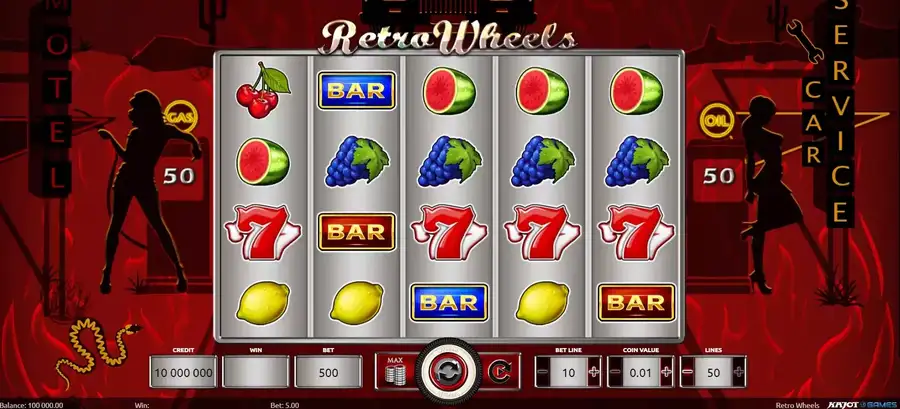The image size is (900, 409).
Task: Click the left 50 payline indicator
Action: pos(179,176)
